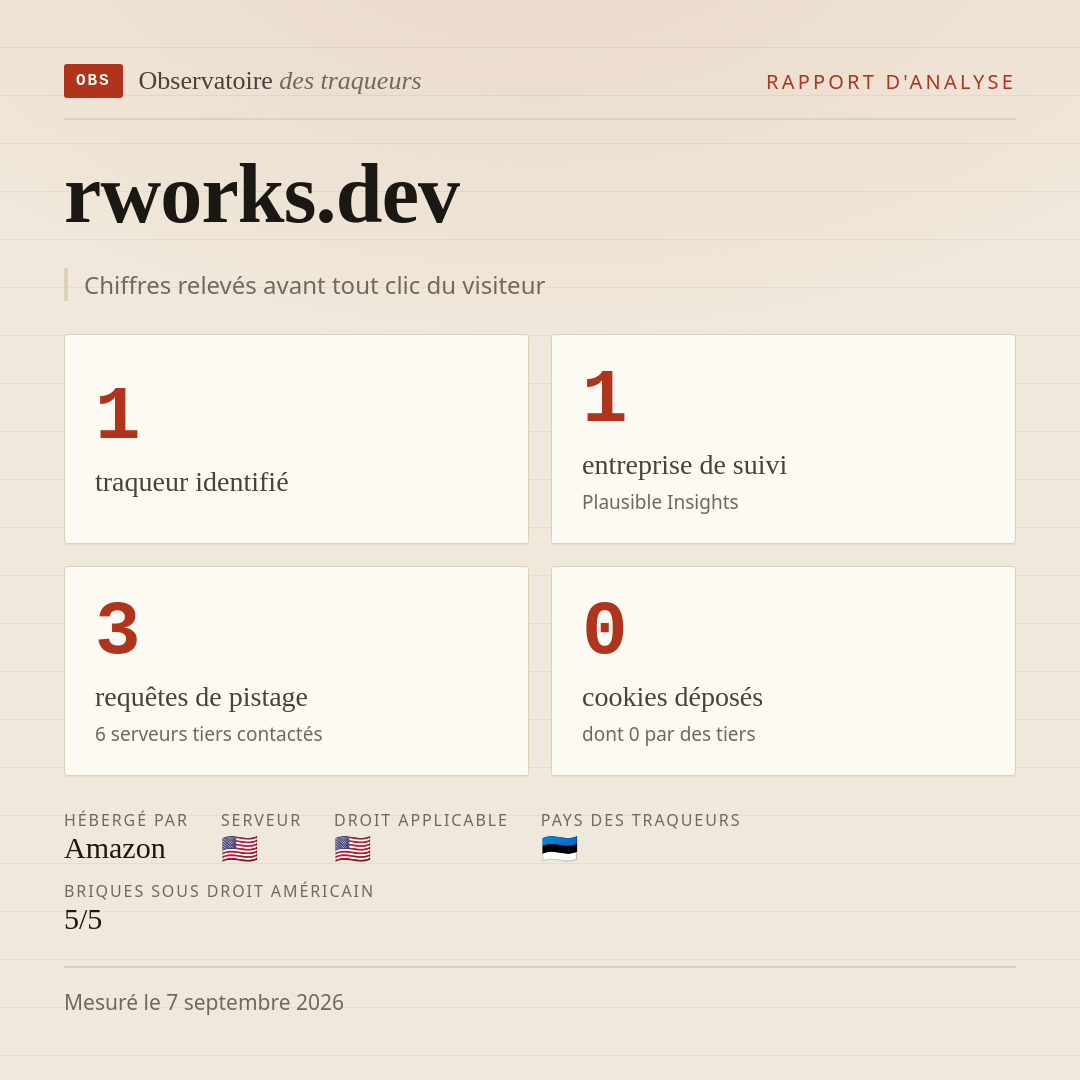Click the 5/5 score value
1080x1080 pixels.
(83, 920)
